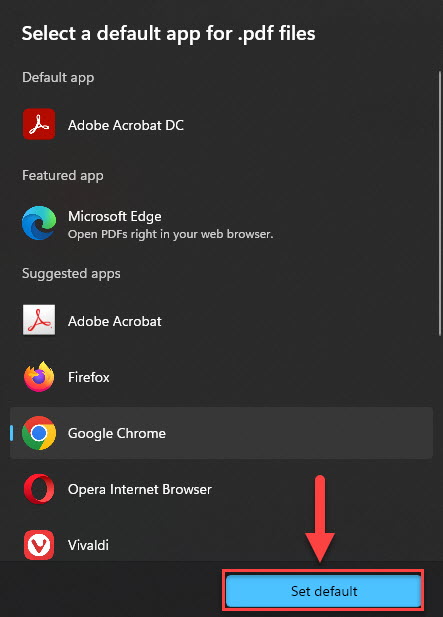Click the Firefox logo icon
The width and height of the screenshot is (443, 617).
(39, 377)
